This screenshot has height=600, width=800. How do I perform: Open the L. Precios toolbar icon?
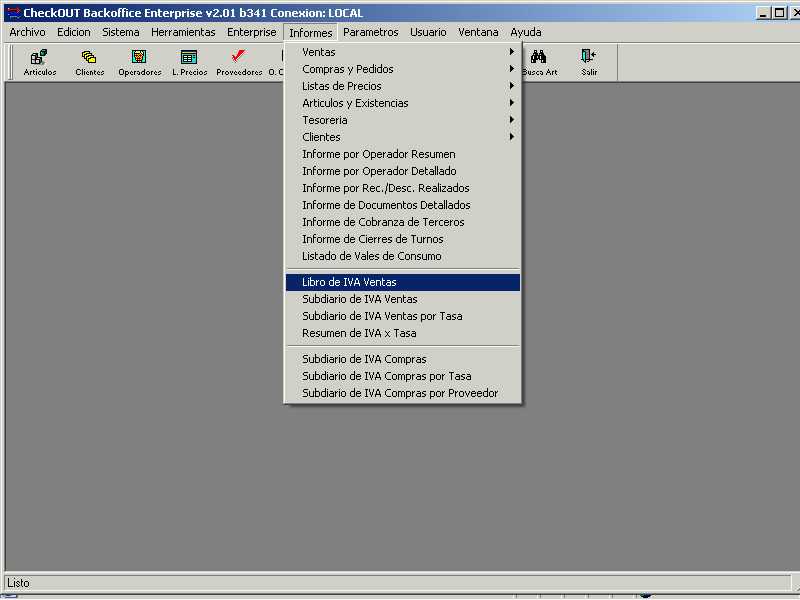click(189, 63)
